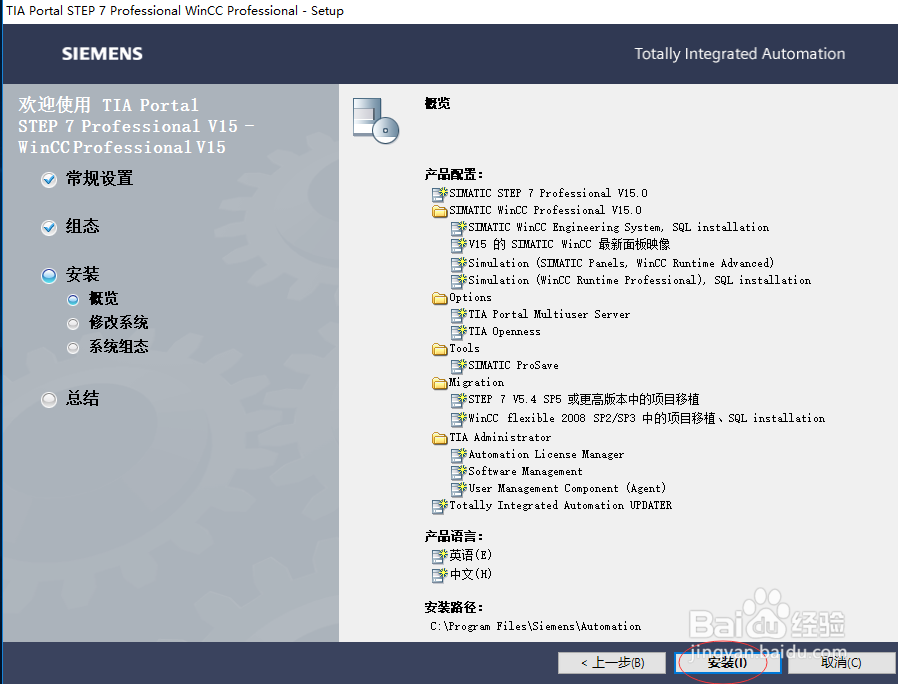Open the 常规设置 step
Viewport: 898px width, 684px height.
tap(100, 179)
